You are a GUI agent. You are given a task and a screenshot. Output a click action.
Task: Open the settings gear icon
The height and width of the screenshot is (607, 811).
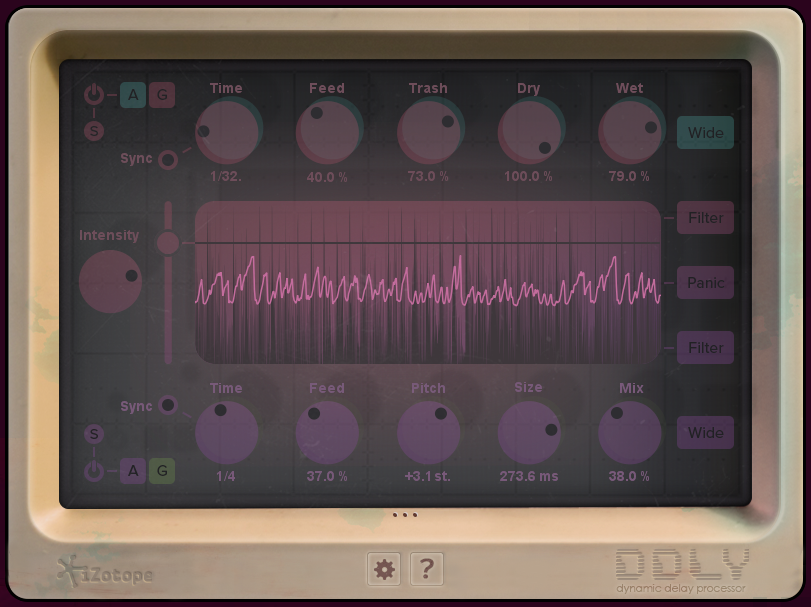coord(384,569)
